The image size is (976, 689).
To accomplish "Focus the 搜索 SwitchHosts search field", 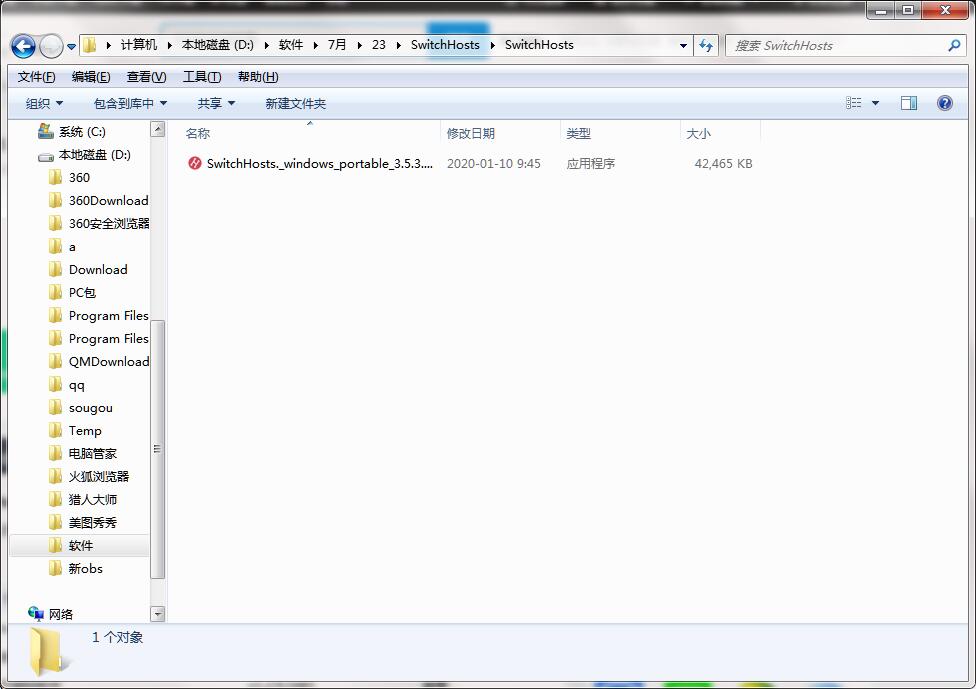I will point(847,45).
